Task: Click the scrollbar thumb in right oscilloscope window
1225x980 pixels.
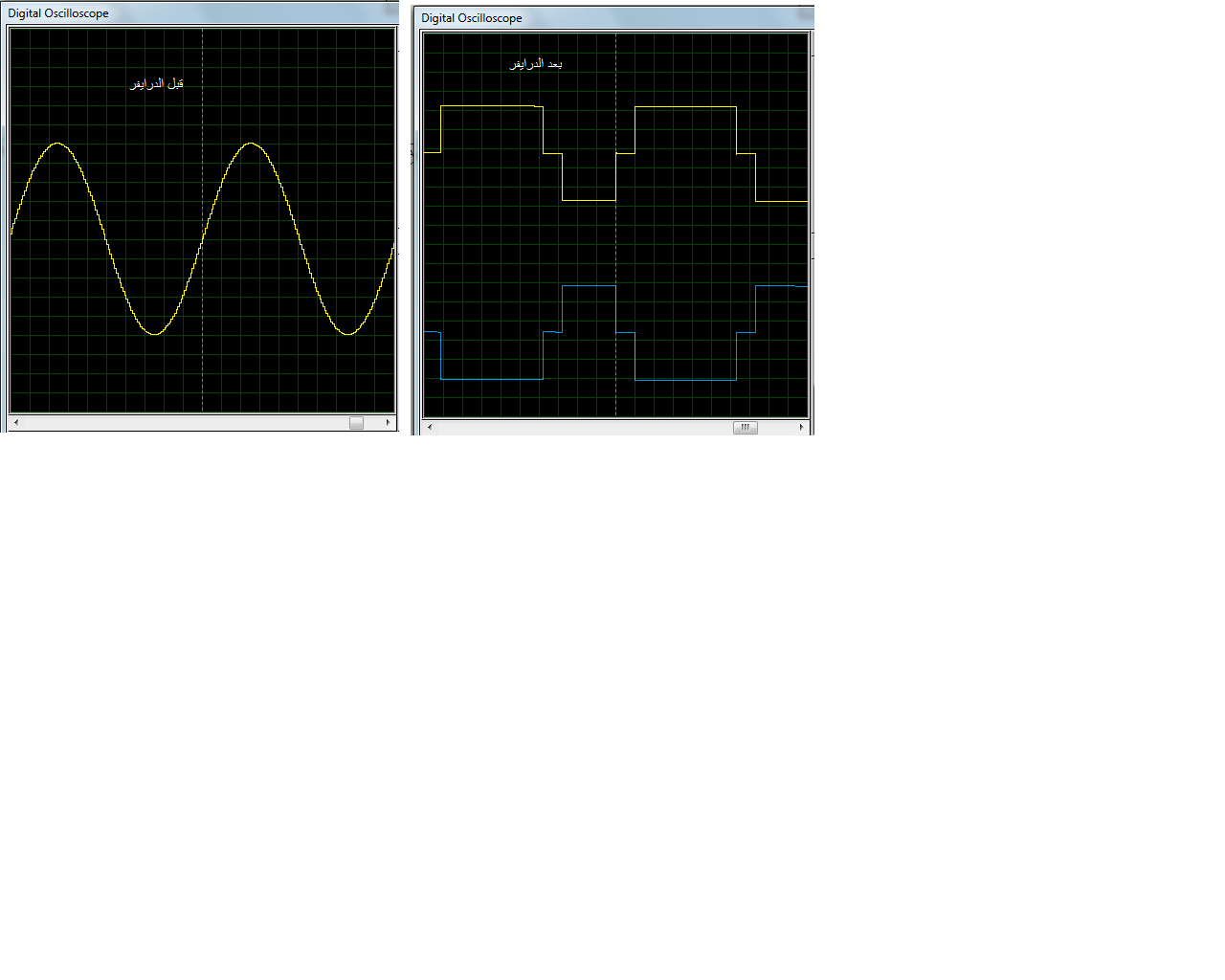Action: point(746,427)
